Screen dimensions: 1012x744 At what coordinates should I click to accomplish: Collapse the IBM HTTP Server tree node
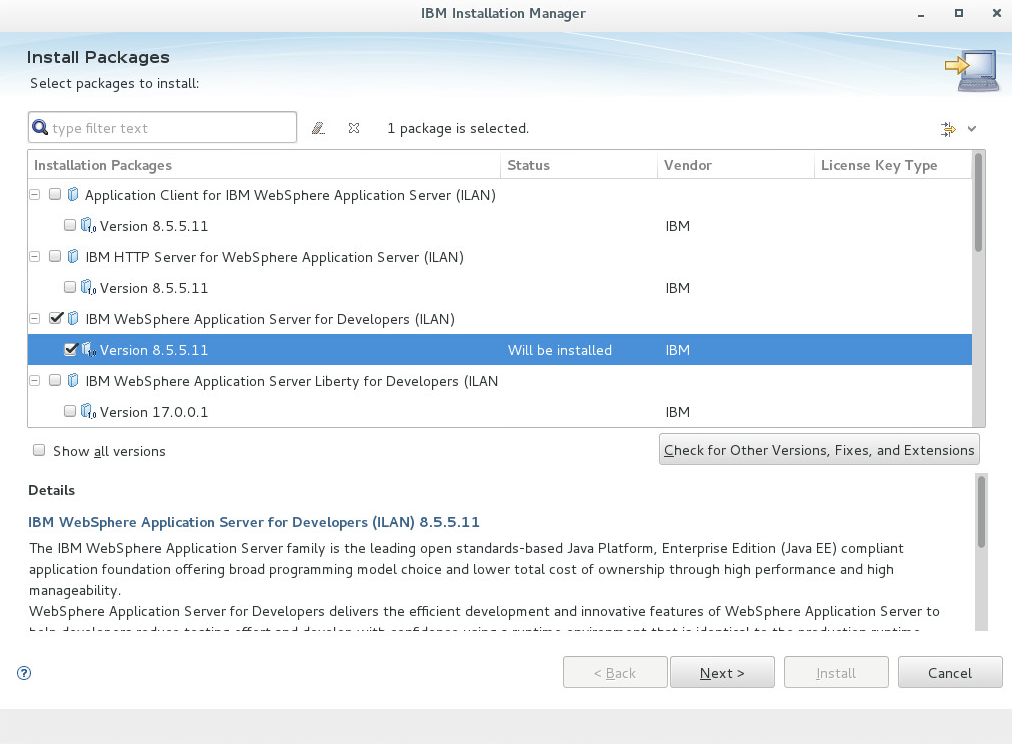35,256
